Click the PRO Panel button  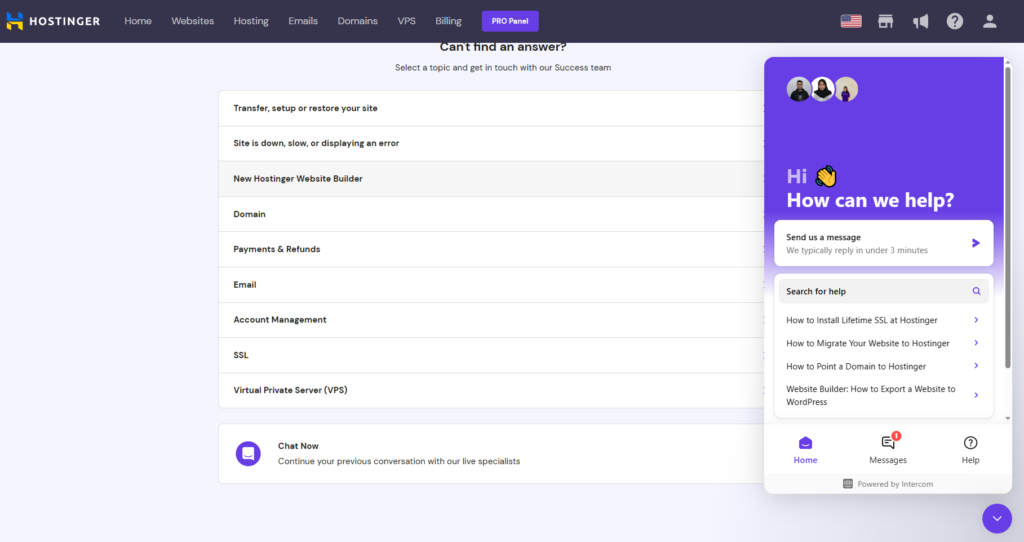510,21
